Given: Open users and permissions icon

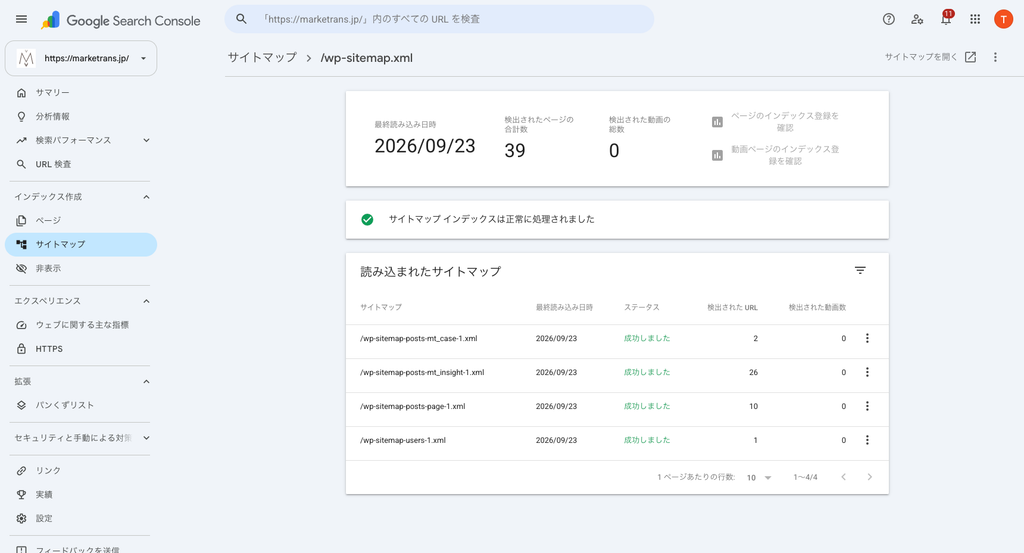Looking at the screenshot, I should point(917,19).
